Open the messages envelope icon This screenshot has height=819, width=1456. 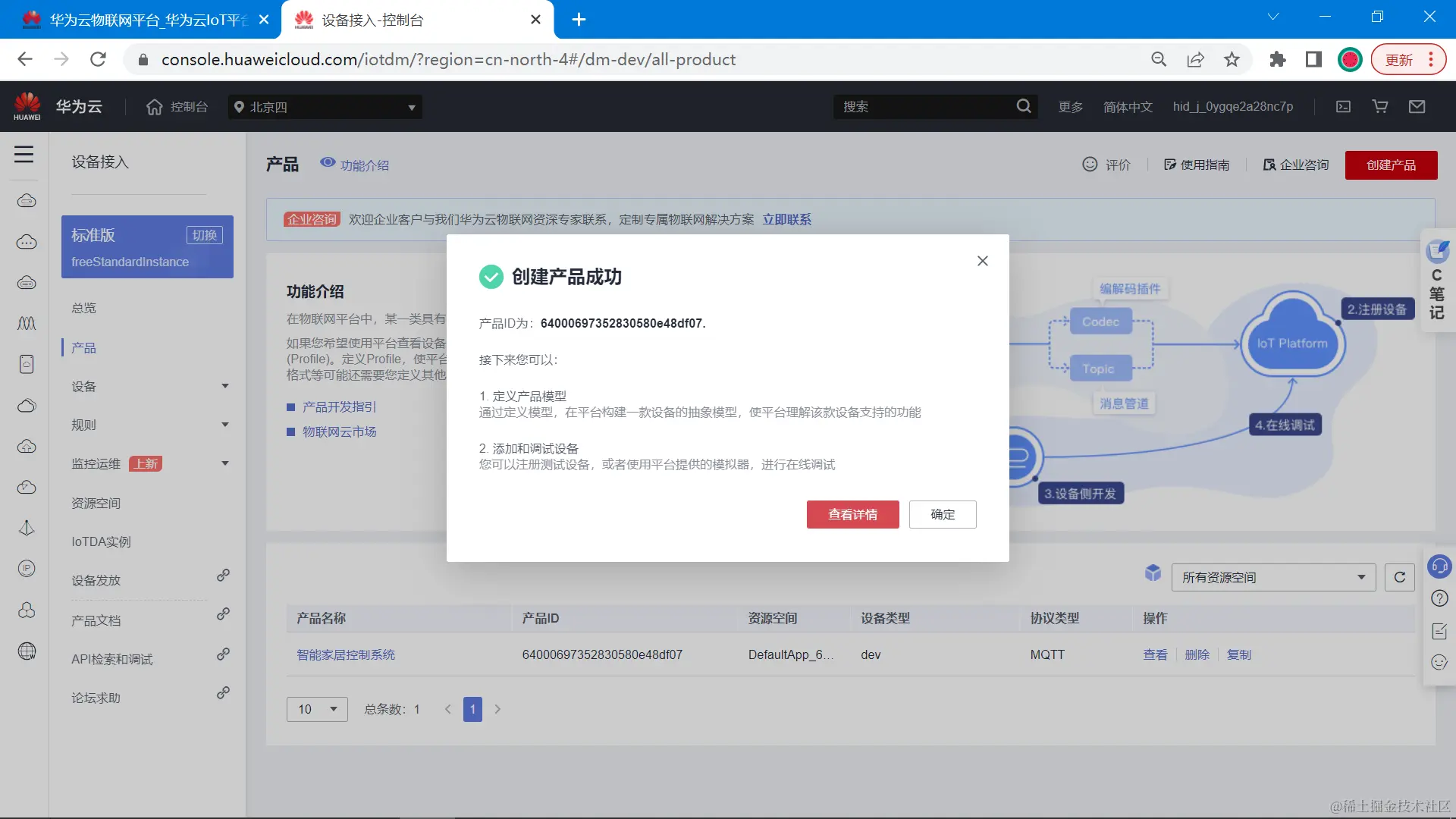[x=1417, y=107]
